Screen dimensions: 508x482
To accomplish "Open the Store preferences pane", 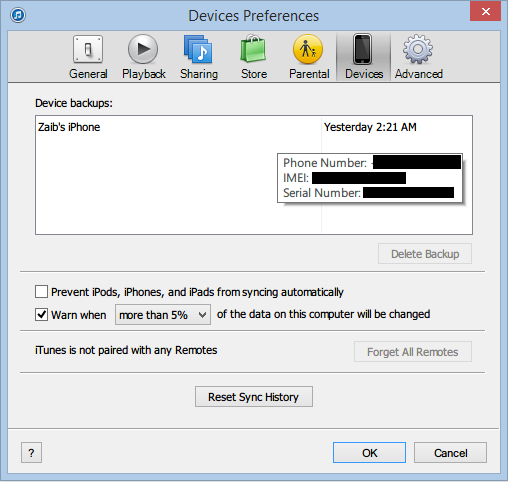I will point(254,57).
